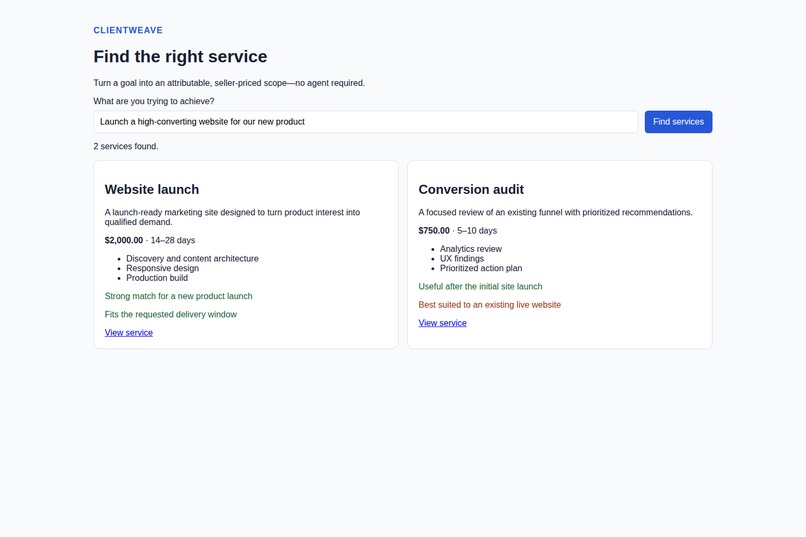Image resolution: width=806 pixels, height=537 pixels.
Task: Click 'Production build' list item
Action: (157, 278)
